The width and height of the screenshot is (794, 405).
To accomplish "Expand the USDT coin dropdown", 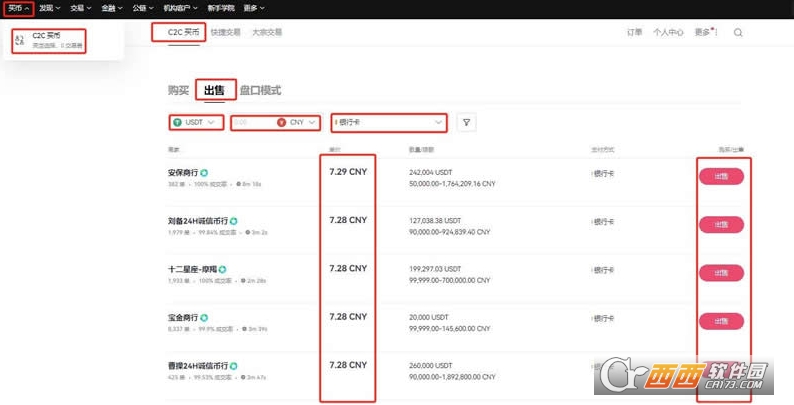I will [195, 122].
